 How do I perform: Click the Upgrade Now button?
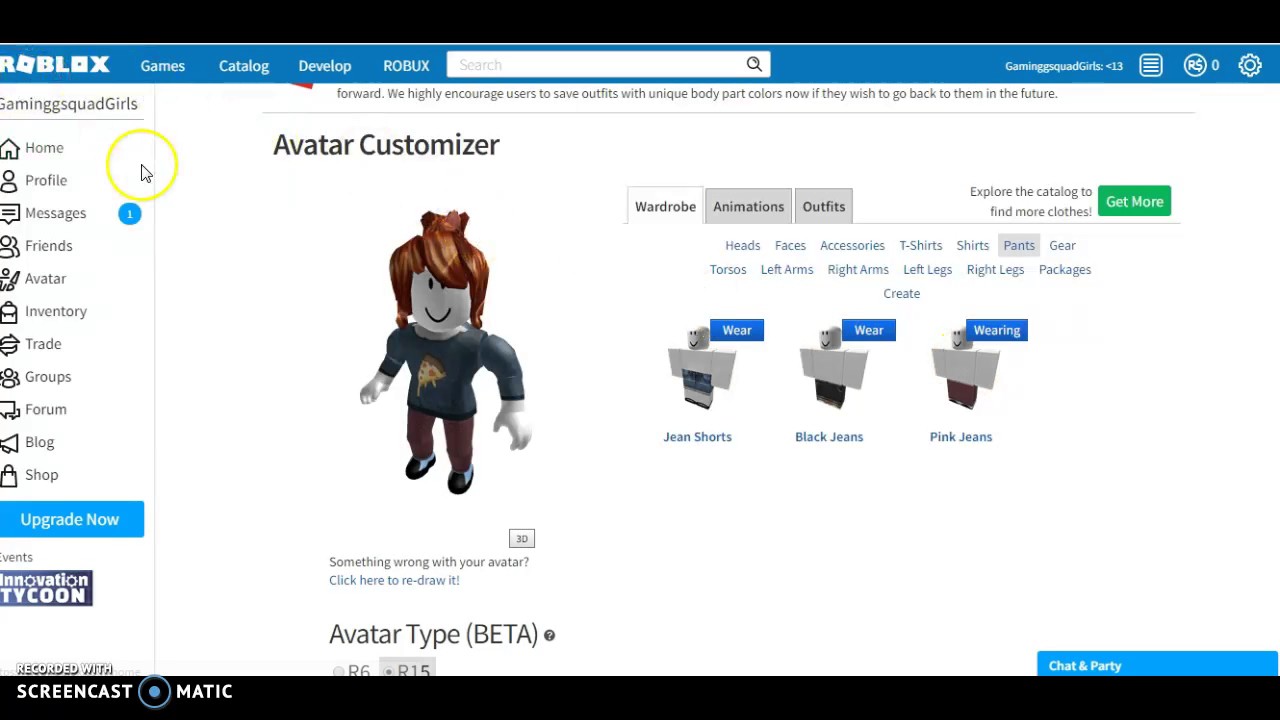(x=70, y=519)
